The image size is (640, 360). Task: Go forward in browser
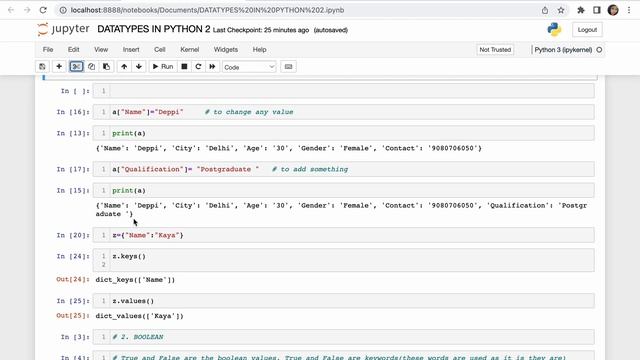pos(27,10)
